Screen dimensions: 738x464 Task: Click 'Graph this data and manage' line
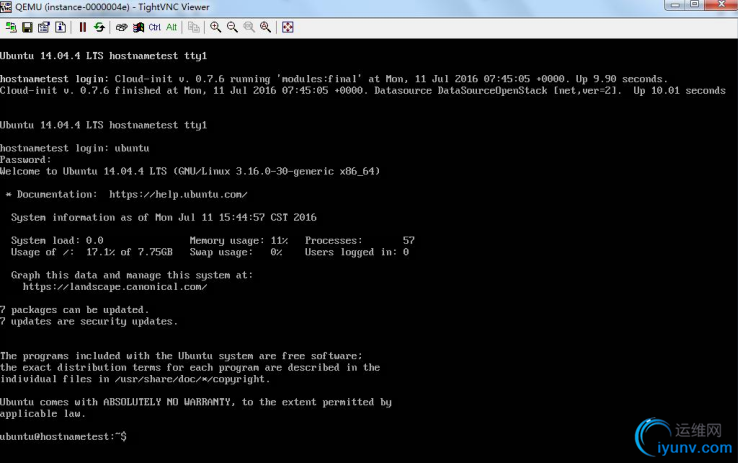[x=132, y=275]
